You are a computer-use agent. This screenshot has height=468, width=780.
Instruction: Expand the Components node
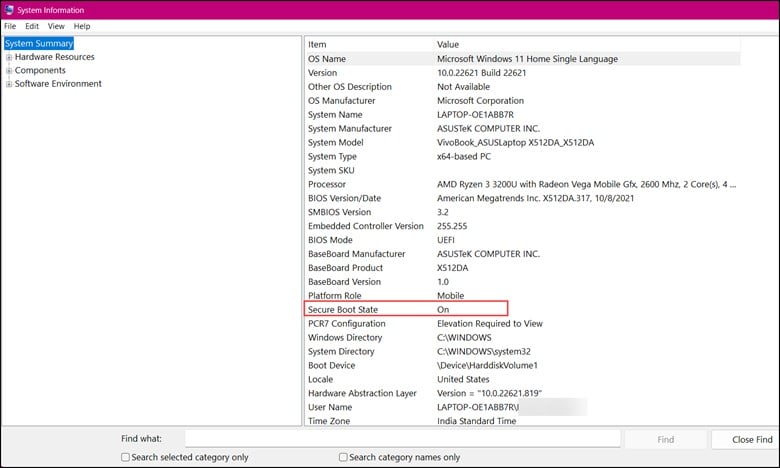click(x=8, y=71)
